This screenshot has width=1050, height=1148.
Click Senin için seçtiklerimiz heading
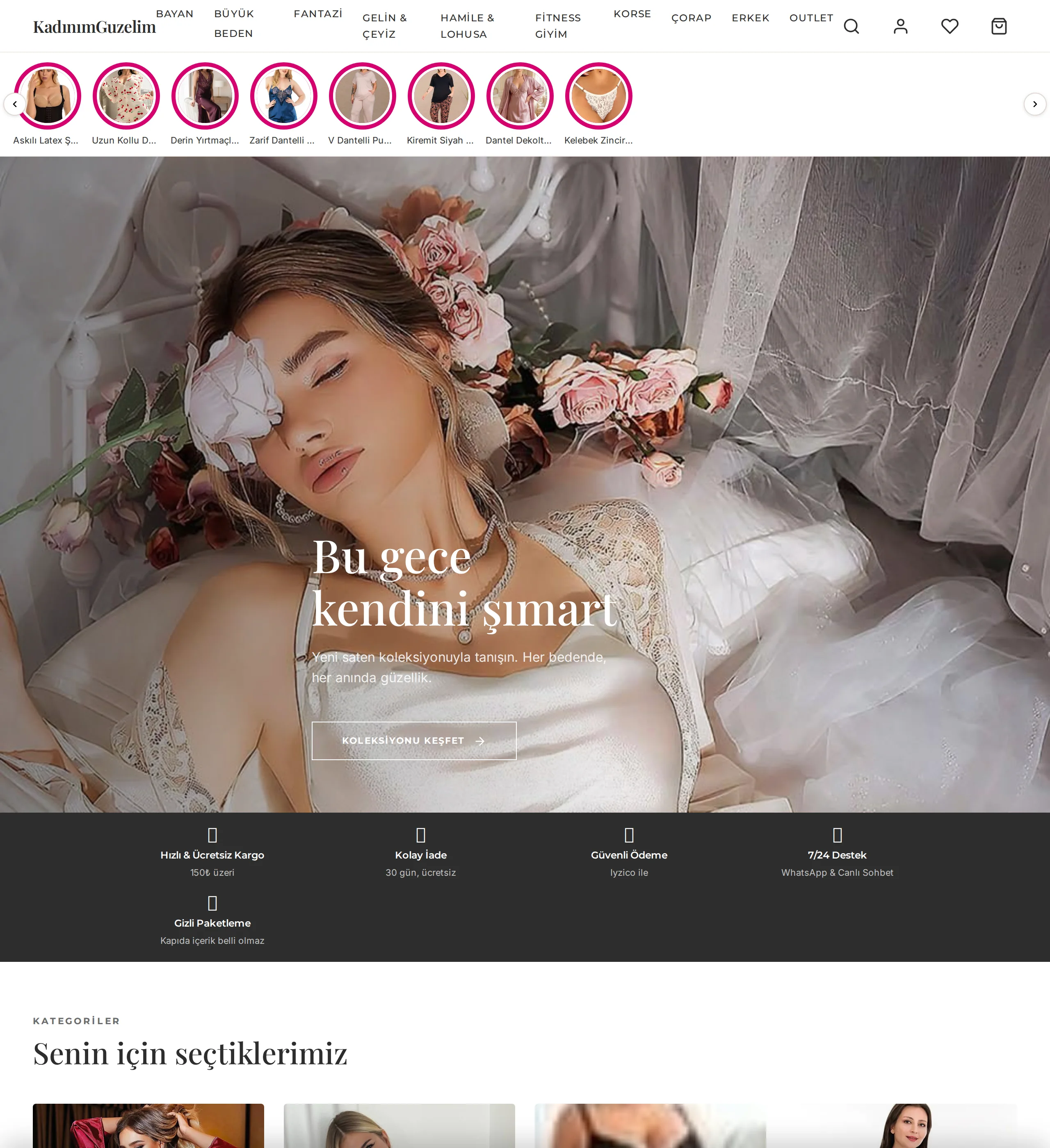click(x=190, y=1053)
